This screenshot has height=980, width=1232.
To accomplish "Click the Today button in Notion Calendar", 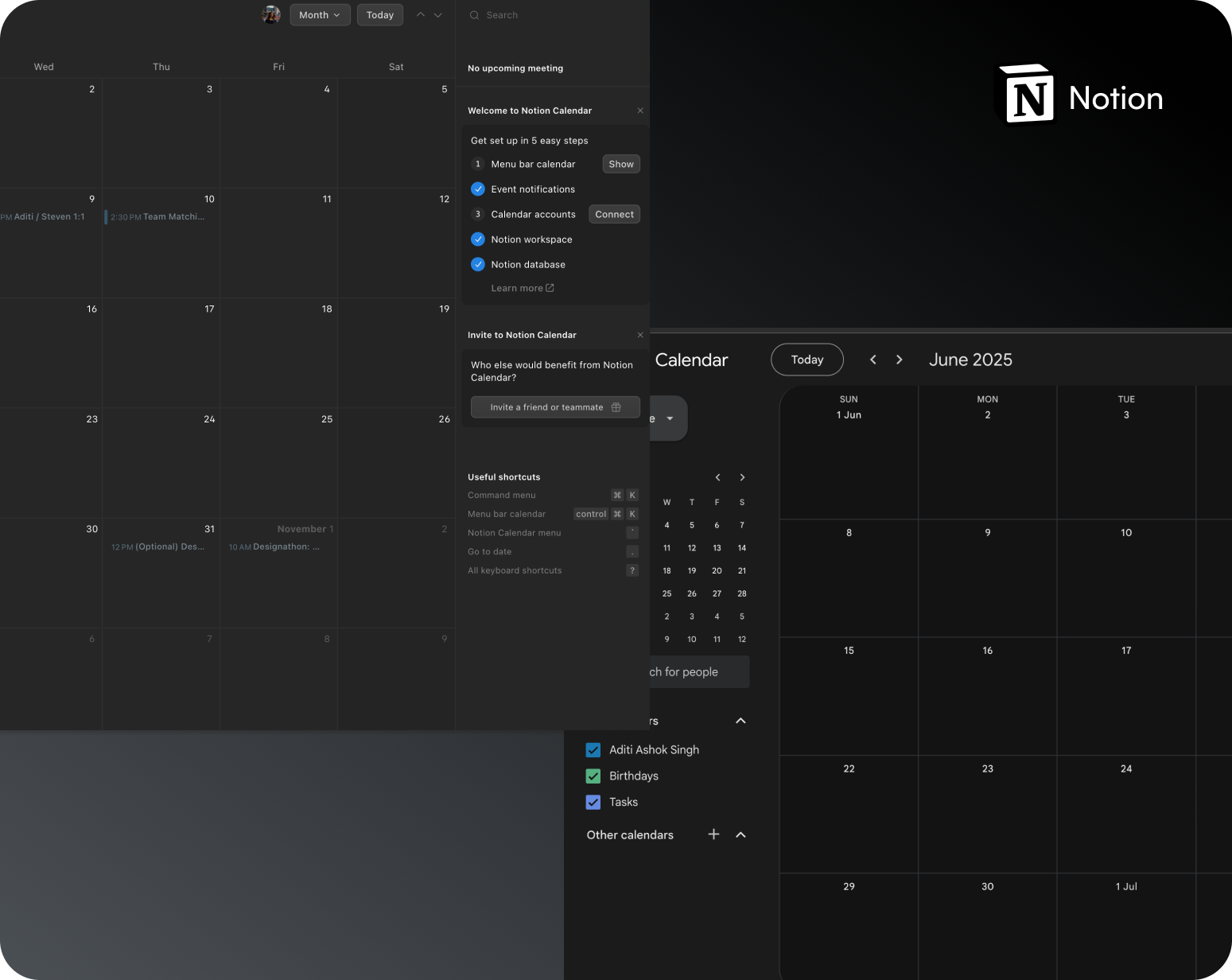I will pos(380,15).
